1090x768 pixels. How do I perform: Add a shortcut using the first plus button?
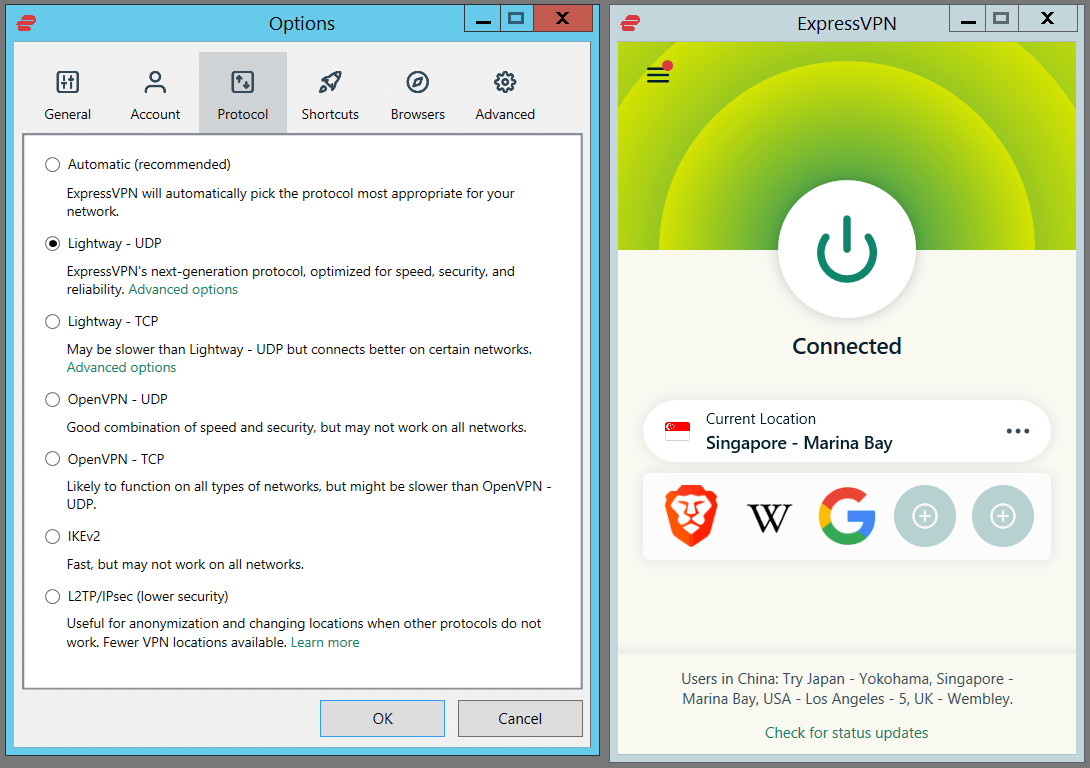(925, 516)
